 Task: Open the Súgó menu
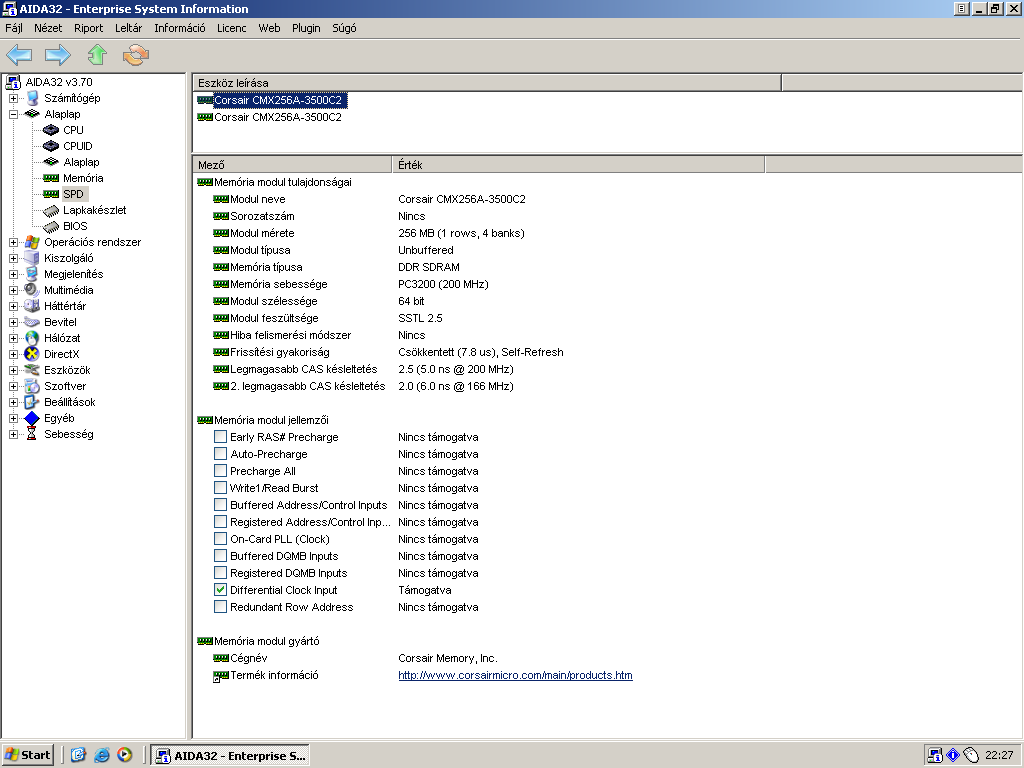(x=344, y=28)
